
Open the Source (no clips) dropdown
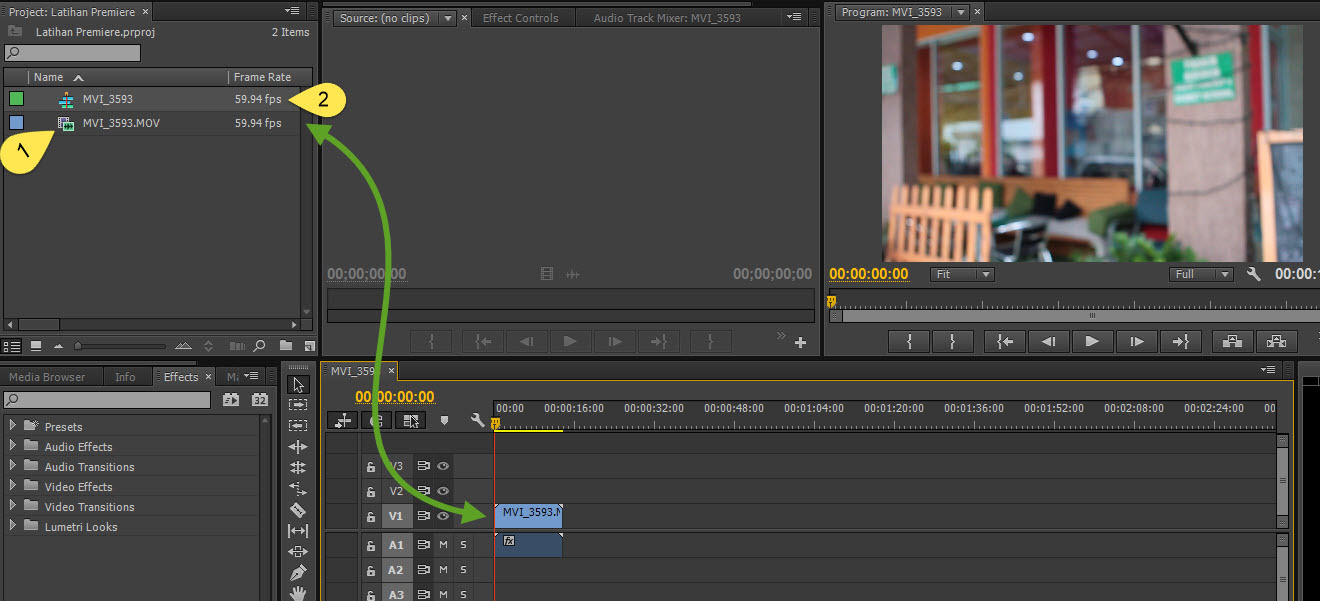coord(448,18)
